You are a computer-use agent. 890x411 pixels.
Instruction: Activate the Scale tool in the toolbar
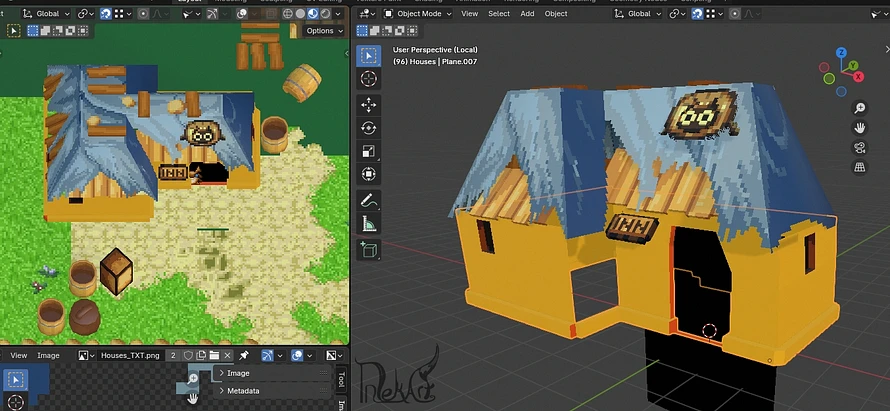click(x=368, y=151)
